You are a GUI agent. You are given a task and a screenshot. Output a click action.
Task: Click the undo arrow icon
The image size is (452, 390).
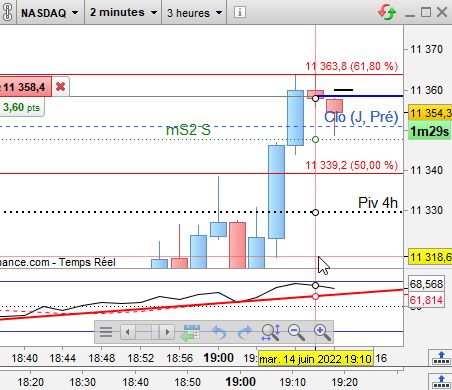pyautogui.click(x=219, y=332)
